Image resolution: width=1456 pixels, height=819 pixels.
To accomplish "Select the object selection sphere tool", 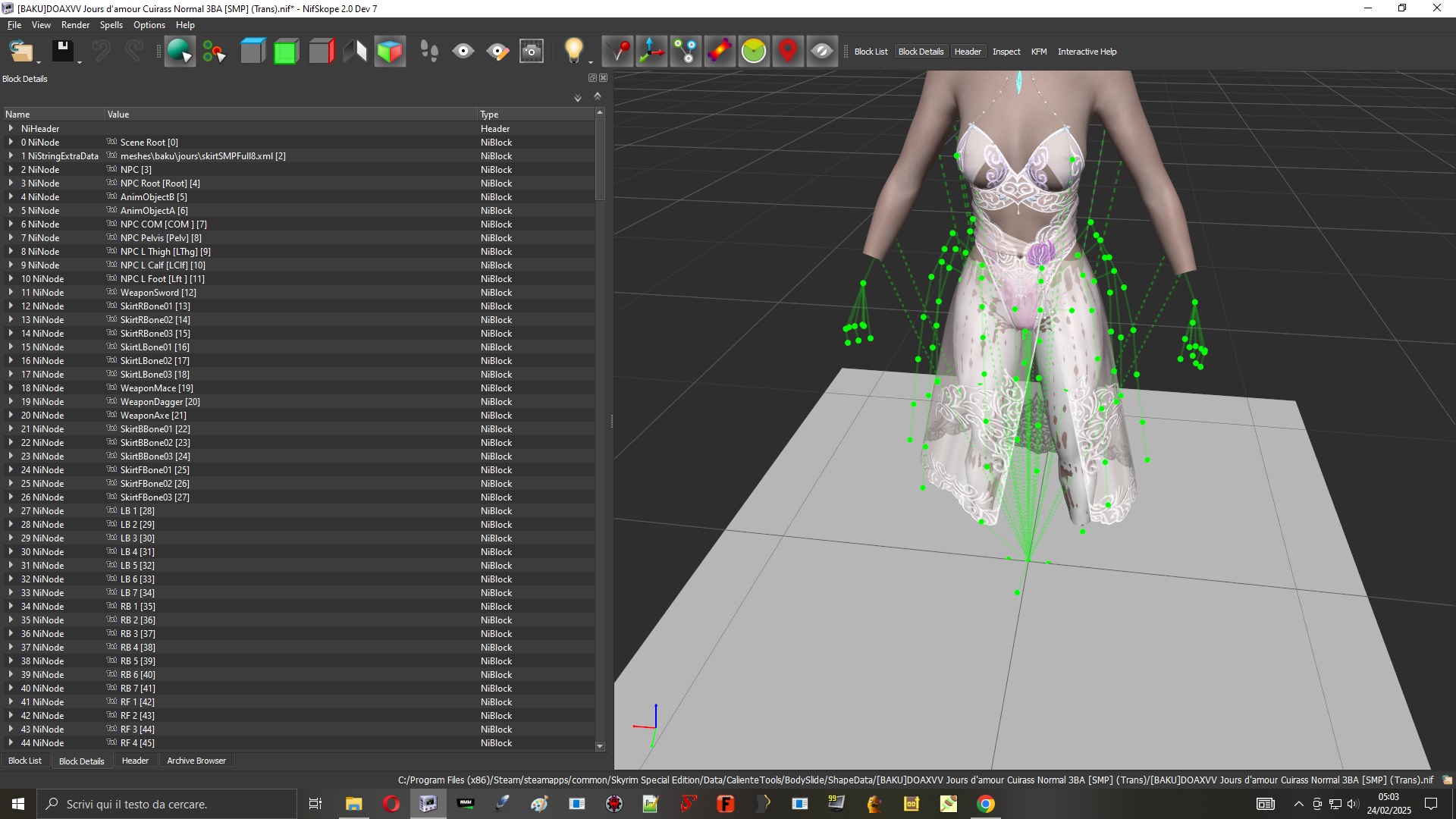I will tap(180, 52).
